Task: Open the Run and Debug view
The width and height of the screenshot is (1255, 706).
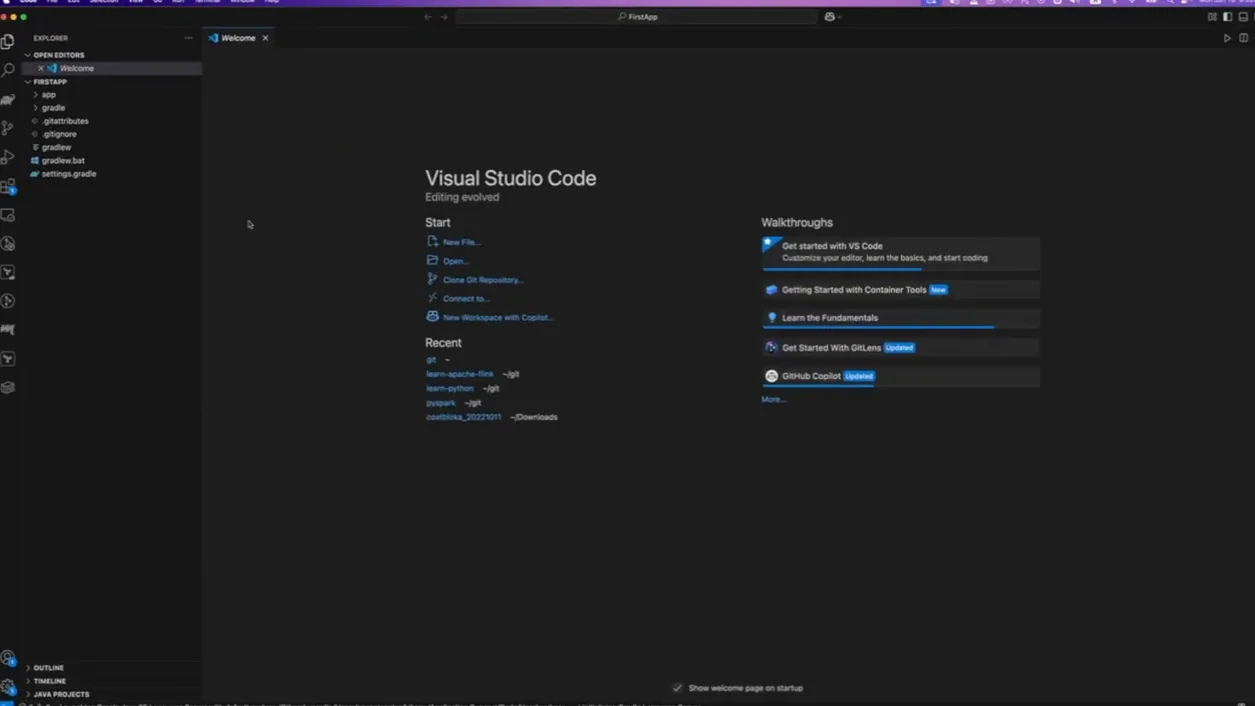Action: coord(8,157)
